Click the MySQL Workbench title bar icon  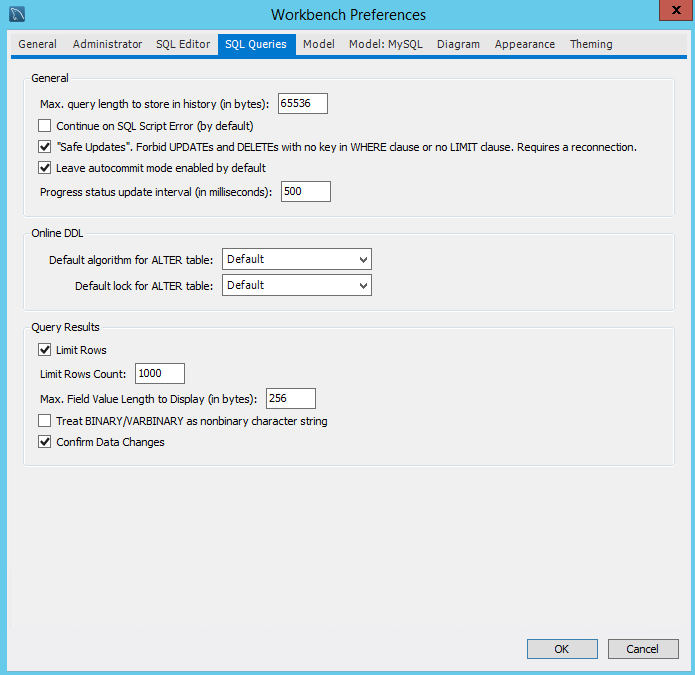[x=16, y=15]
